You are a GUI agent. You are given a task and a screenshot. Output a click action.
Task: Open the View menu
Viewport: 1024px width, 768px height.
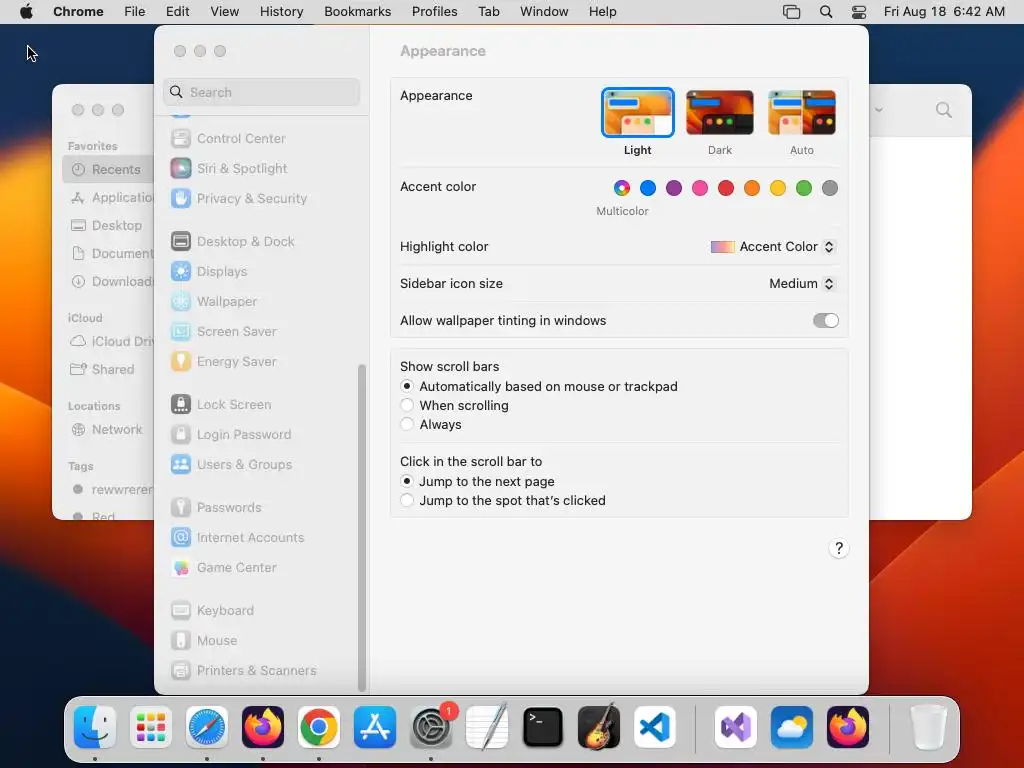point(224,12)
